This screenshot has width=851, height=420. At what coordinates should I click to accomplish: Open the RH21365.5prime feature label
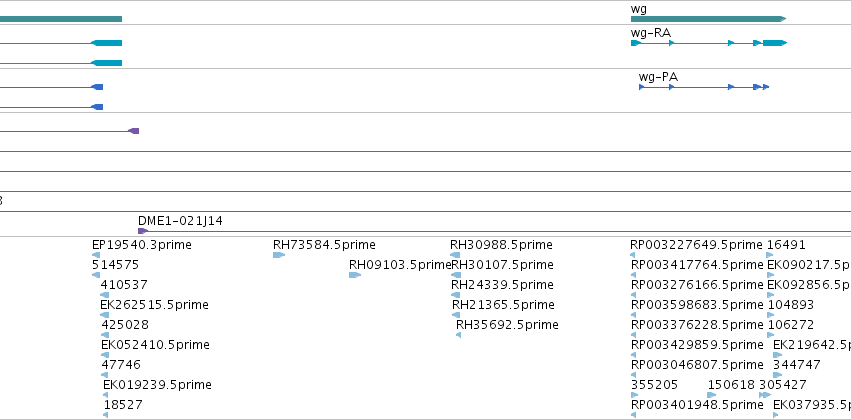click(x=504, y=305)
